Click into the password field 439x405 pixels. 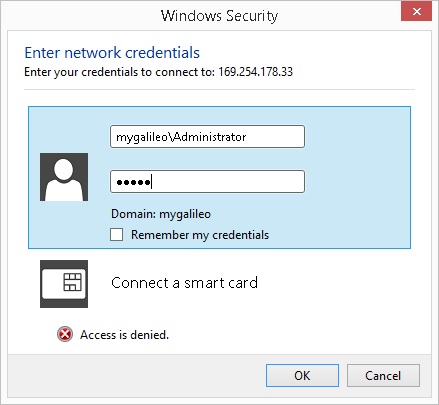(x=207, y=182)
